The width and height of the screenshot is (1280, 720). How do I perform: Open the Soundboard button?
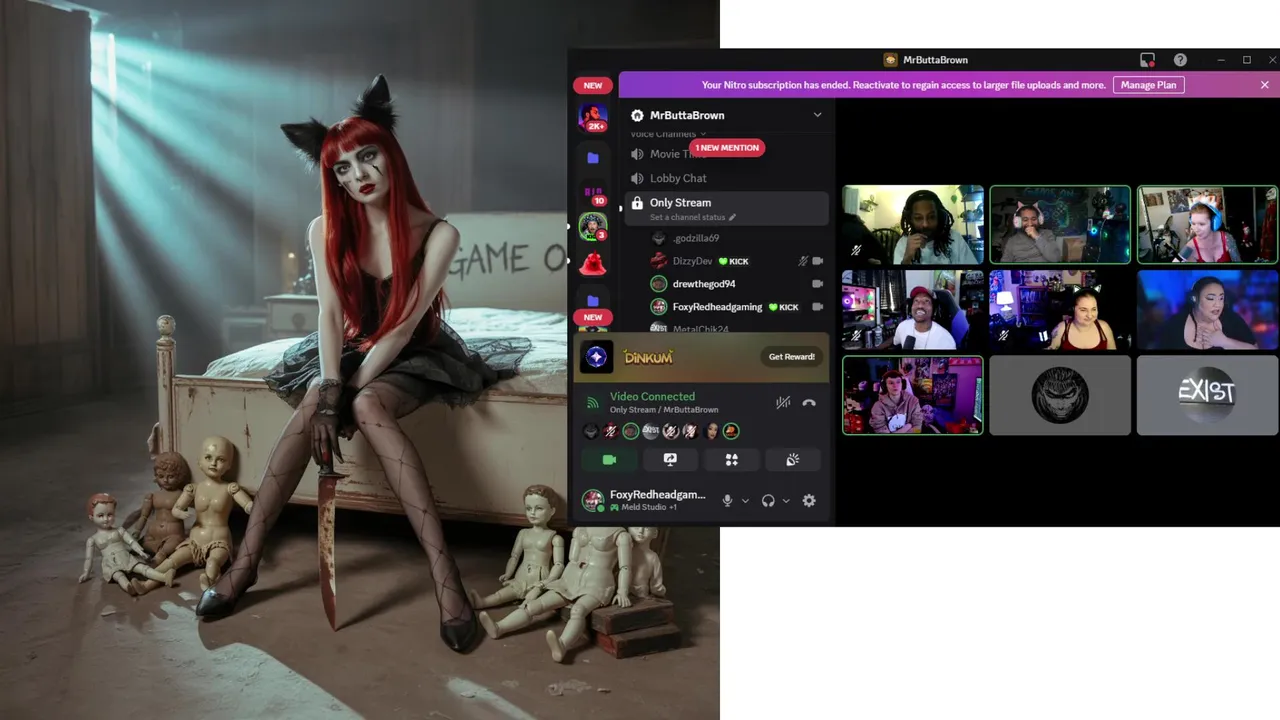point(792,459)
